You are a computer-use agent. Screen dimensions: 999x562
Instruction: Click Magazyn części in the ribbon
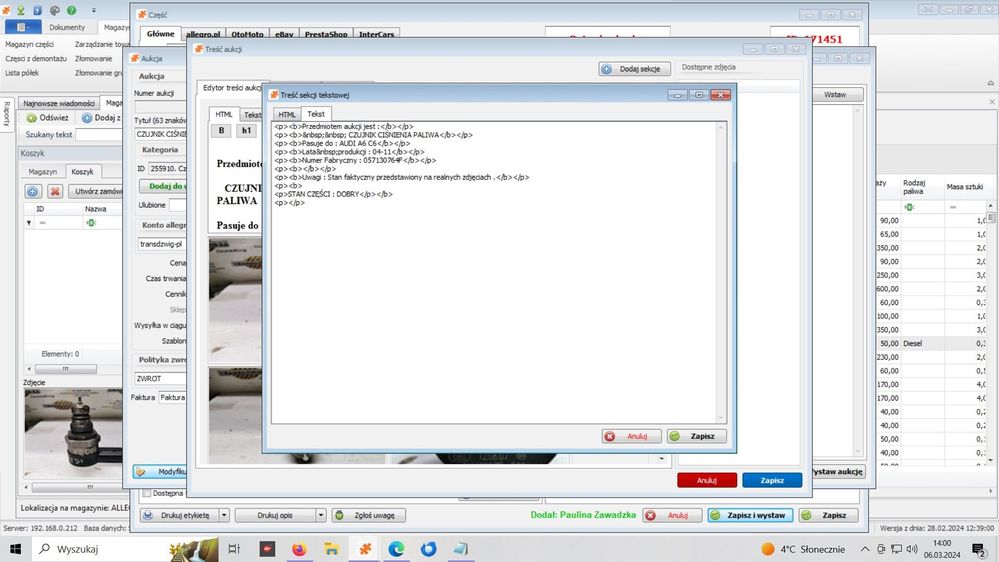pos(29,45)
